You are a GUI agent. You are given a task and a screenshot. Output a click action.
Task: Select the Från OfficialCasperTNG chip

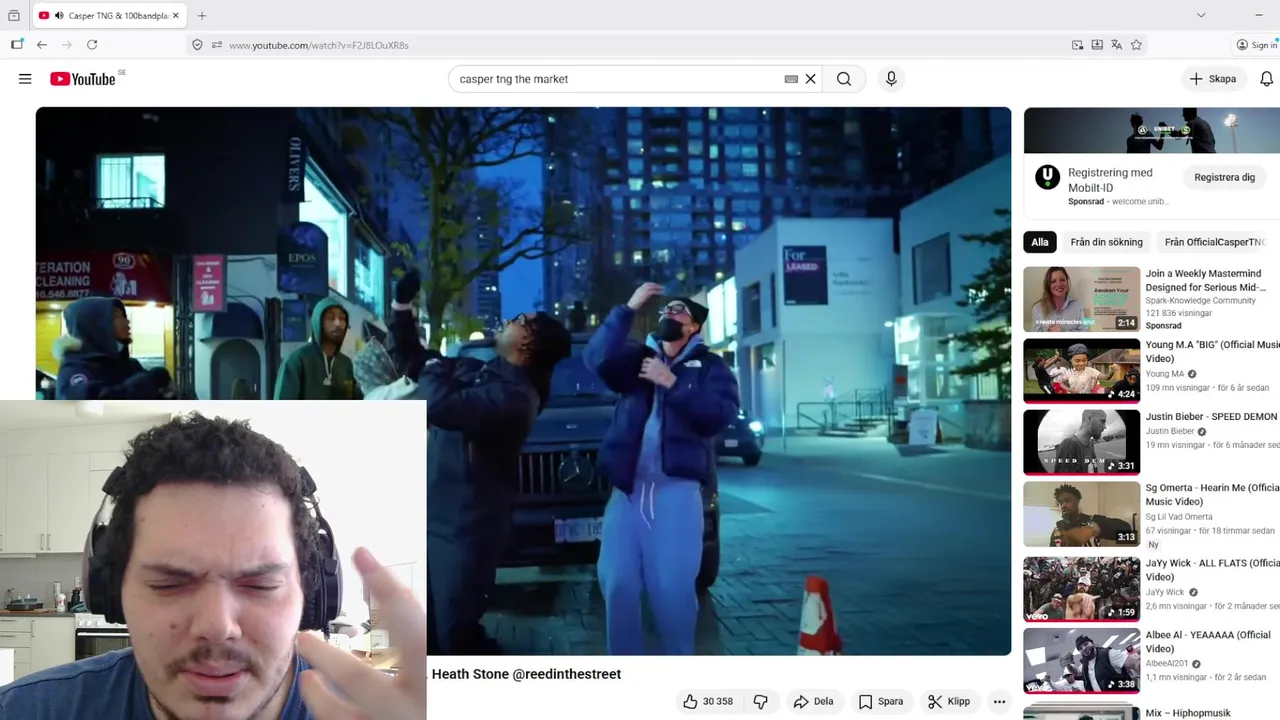pyautogui.click(x=1217, y=242)
